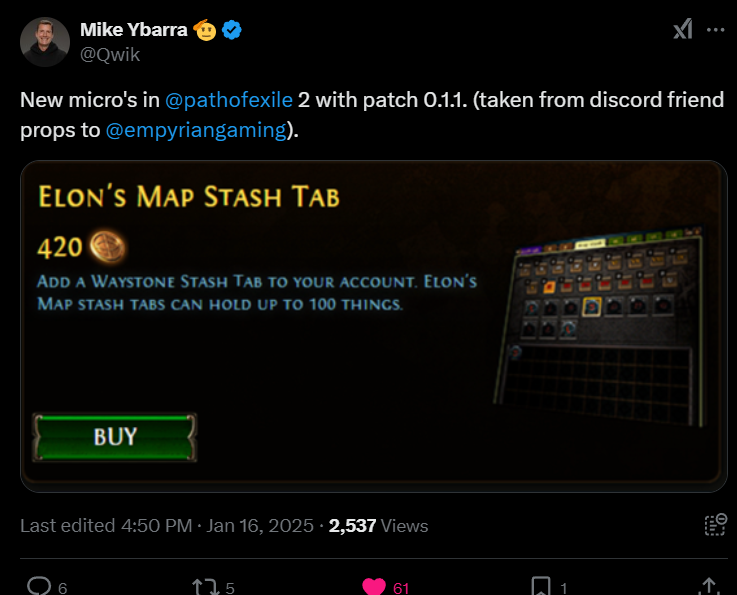This screenshot has width=737, height=595.
Task: Click the gold coin icon next to 420
Action: click(108, 246)
